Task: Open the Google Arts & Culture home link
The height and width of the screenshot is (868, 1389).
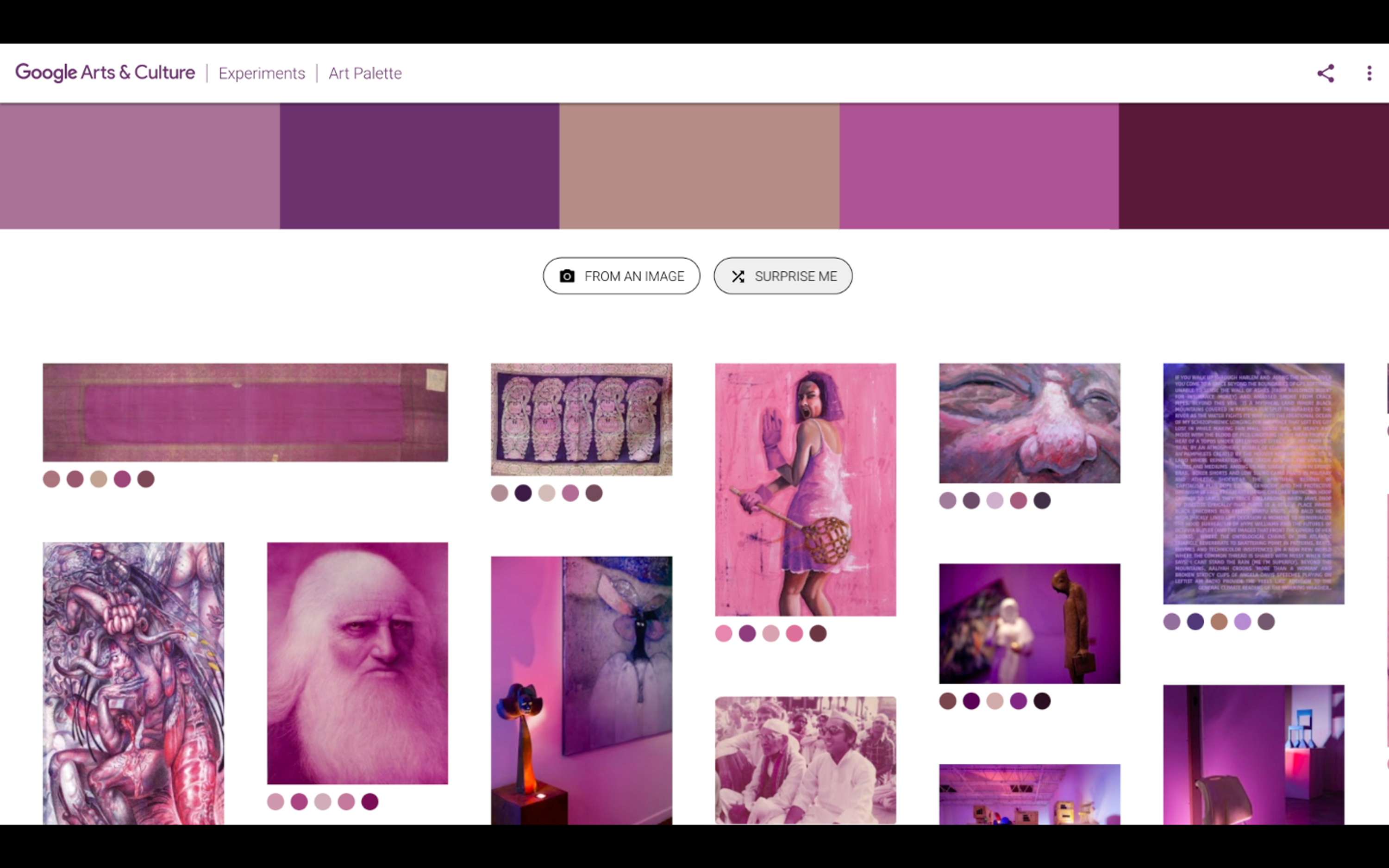Action: tap(105, 73)
